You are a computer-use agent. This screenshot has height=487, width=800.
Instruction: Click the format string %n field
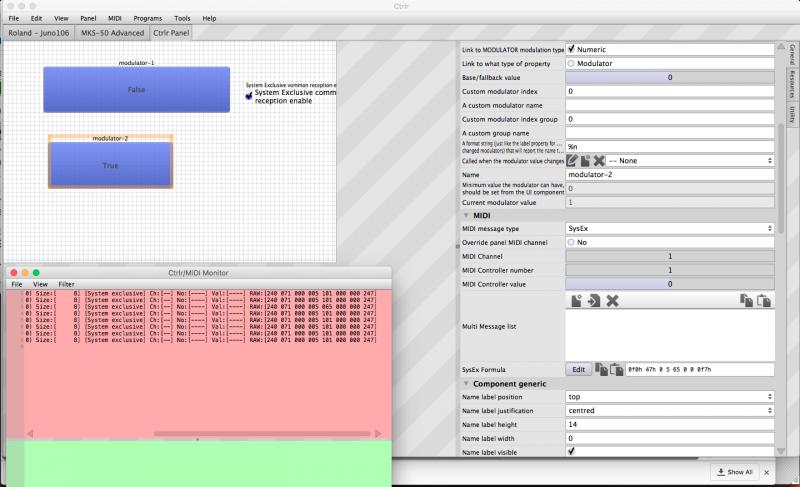point(670,146)
